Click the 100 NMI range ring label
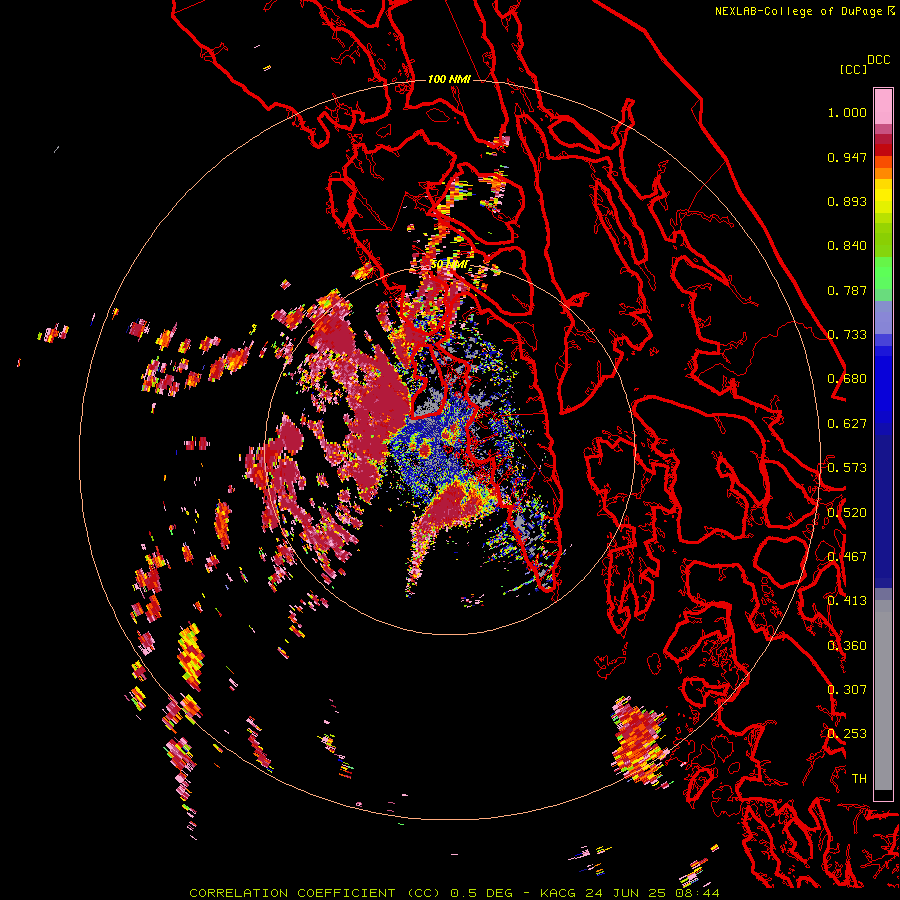The image size is (900, 900). pyautogui.click(x=449, y=79)
